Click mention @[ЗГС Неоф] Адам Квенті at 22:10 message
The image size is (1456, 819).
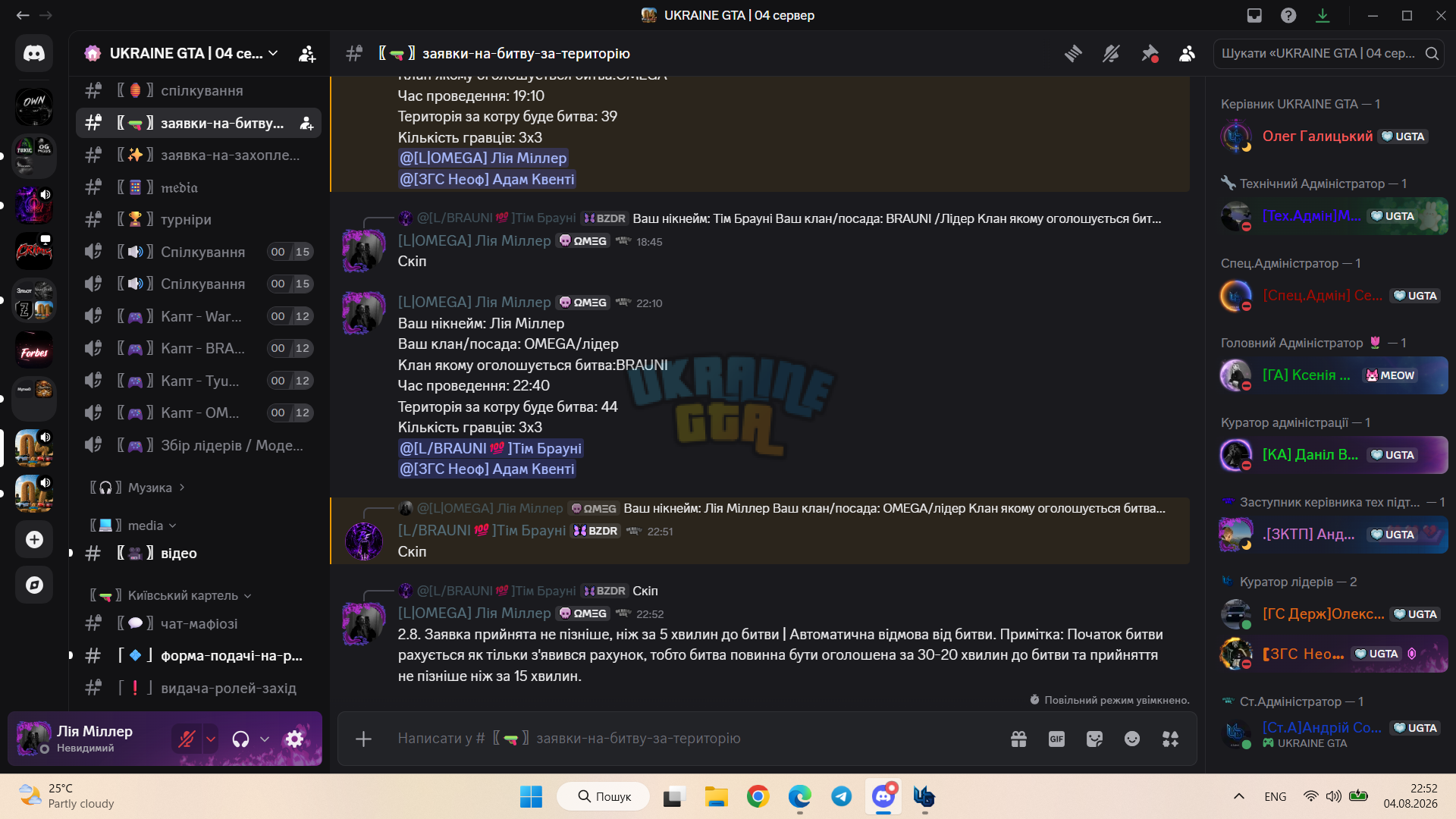pos(487,469)
